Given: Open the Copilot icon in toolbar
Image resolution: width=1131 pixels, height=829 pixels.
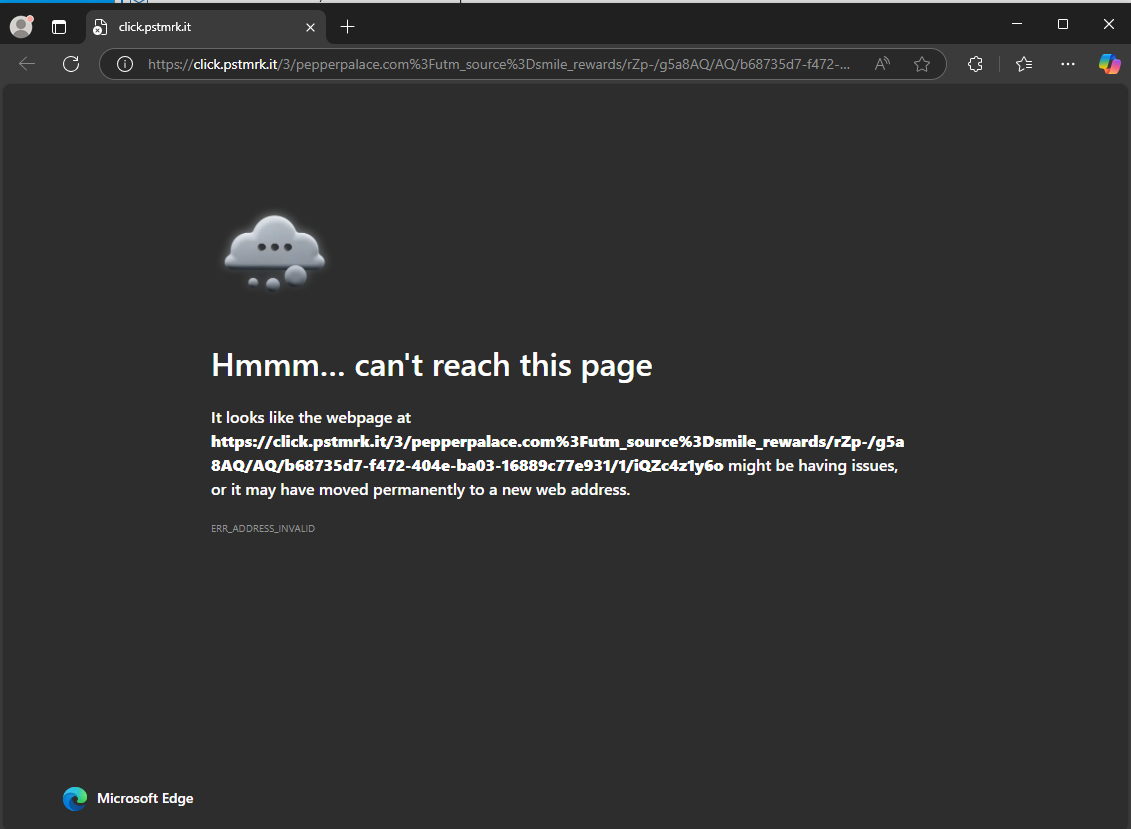Looking at the screenshot, I should pyautogui.click(x=1109, y=64).
